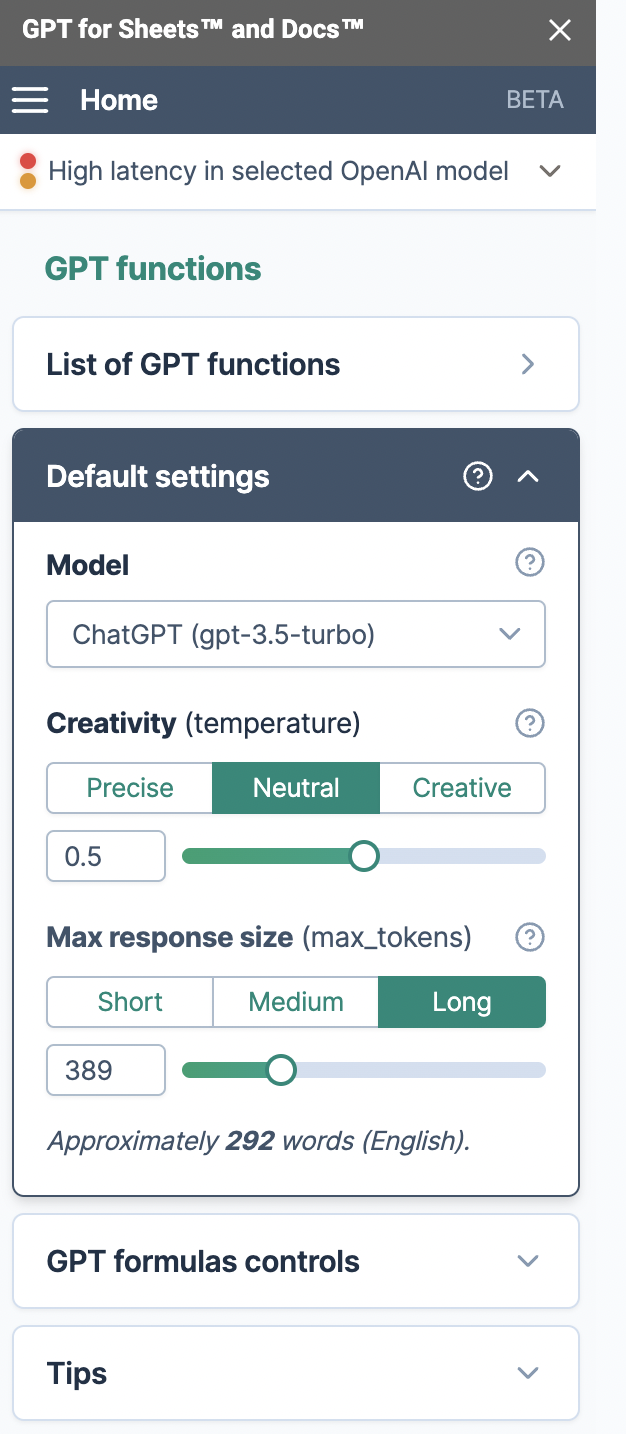Click the Default settings help question mark icon
The height and width of the screenshot is (1434, 626).
tap(478, 477)
